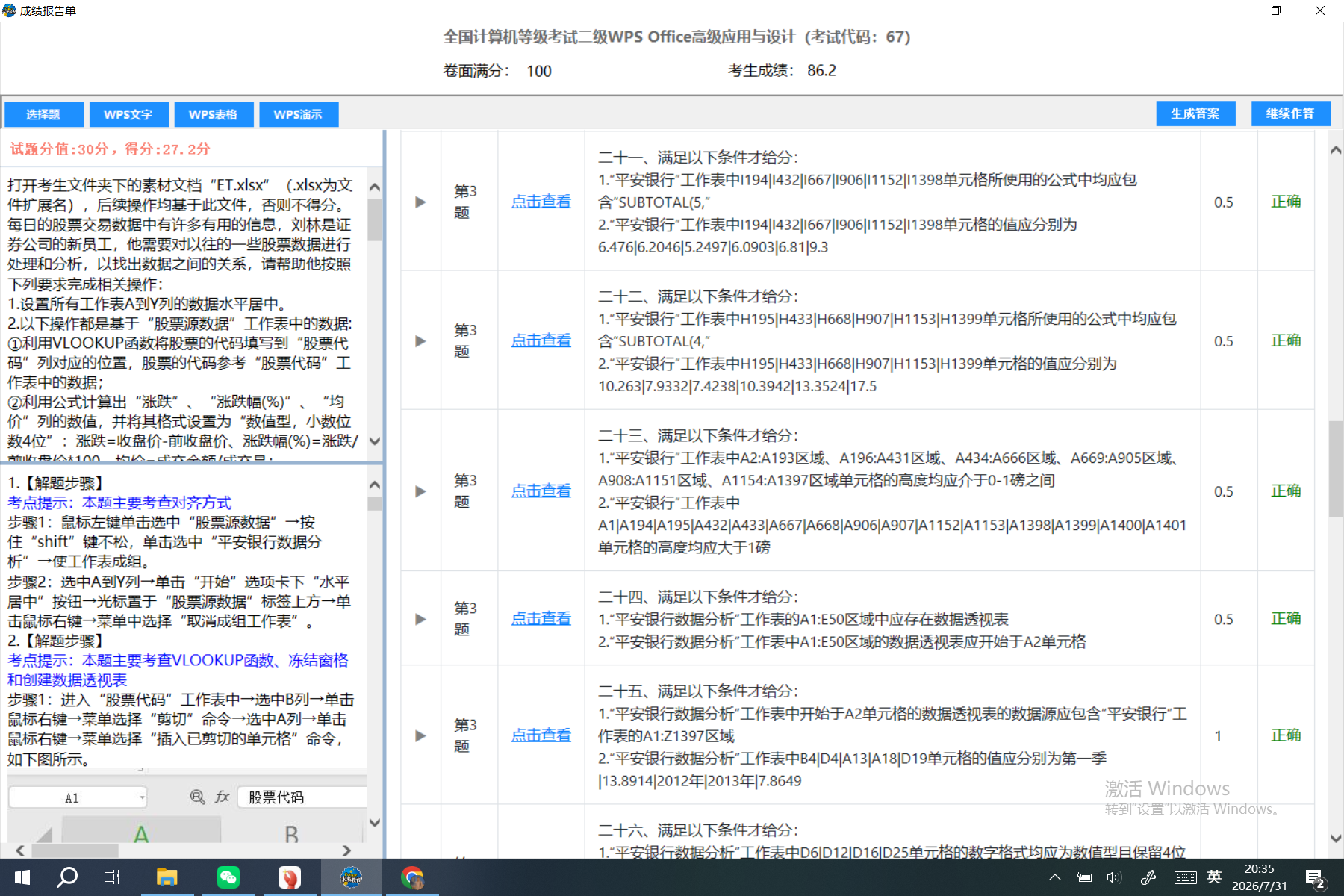1344x896 pixels.
Task: Click the solution panel scroll left arrow
Action: [20, 850]
